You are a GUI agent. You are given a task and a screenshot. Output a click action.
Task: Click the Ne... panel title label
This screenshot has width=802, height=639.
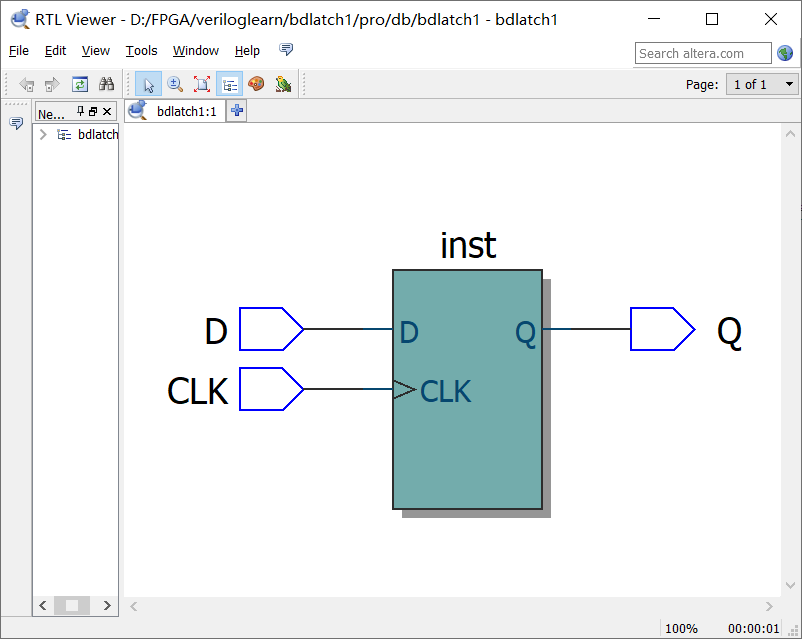(51, 114)
